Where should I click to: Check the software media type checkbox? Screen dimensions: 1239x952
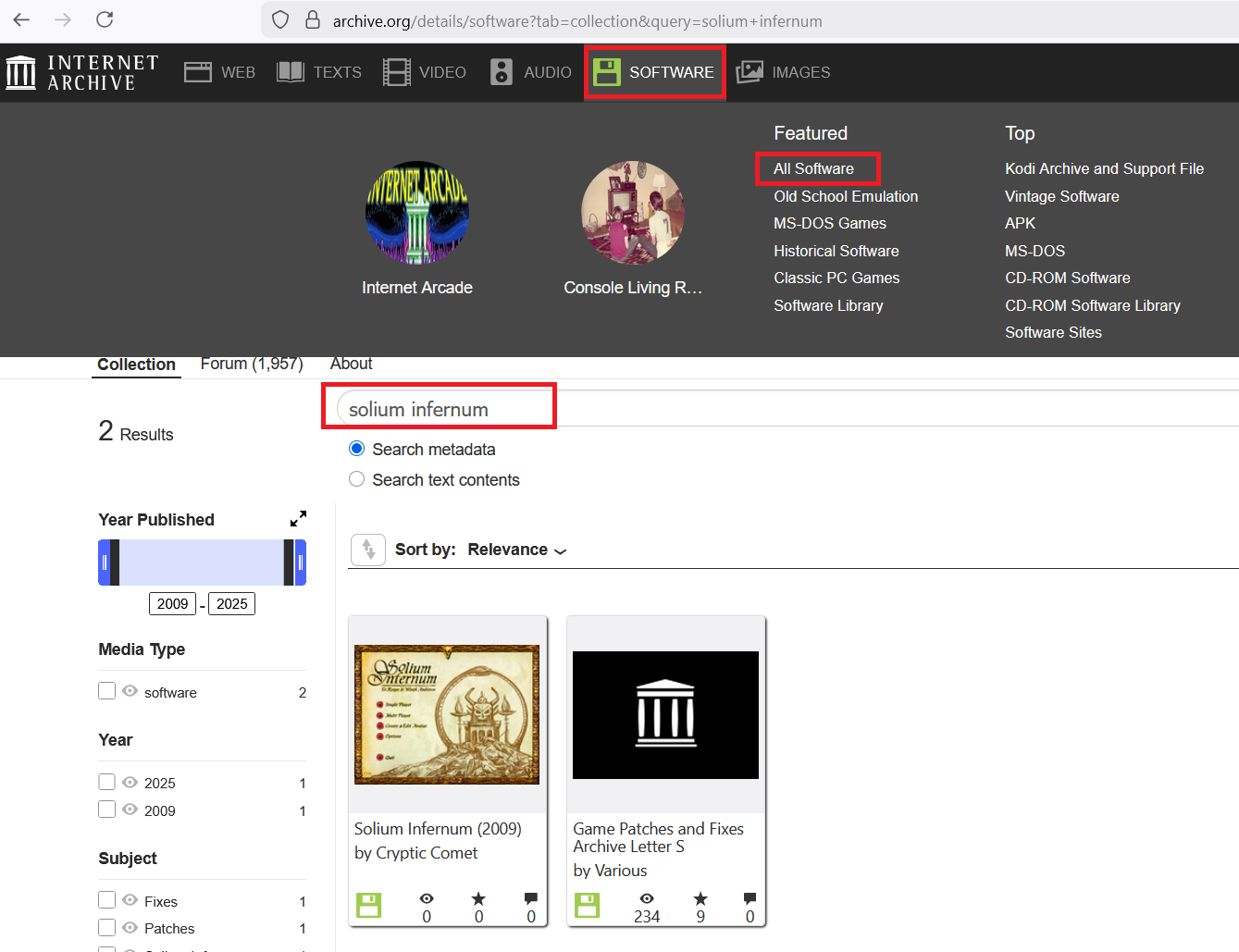[107, 691]
